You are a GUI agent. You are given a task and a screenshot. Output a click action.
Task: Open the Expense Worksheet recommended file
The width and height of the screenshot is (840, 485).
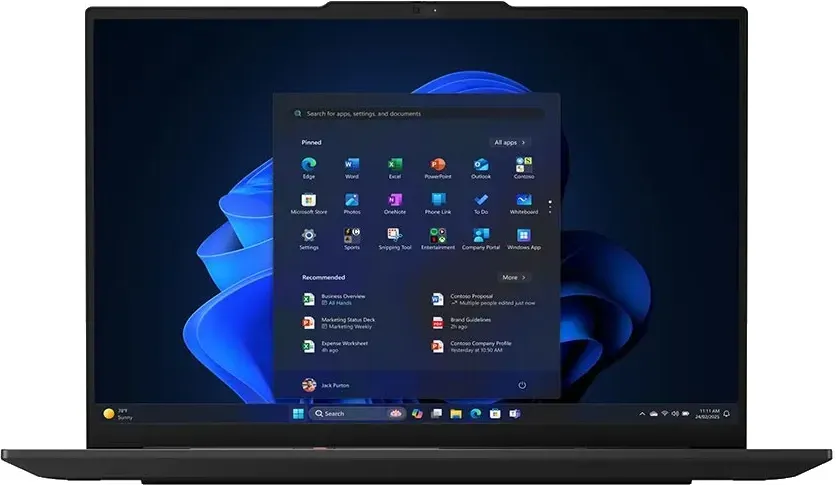[335, 346]
